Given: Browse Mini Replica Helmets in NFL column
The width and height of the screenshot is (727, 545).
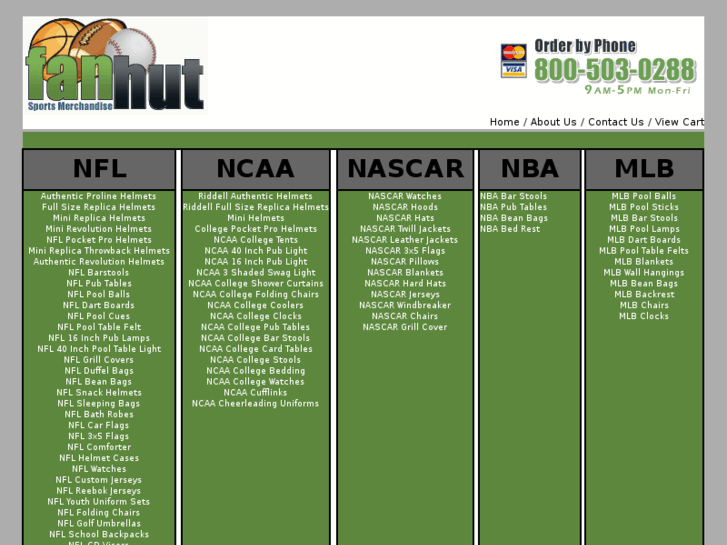Looking at the screenshot, I should click(99, 218).
